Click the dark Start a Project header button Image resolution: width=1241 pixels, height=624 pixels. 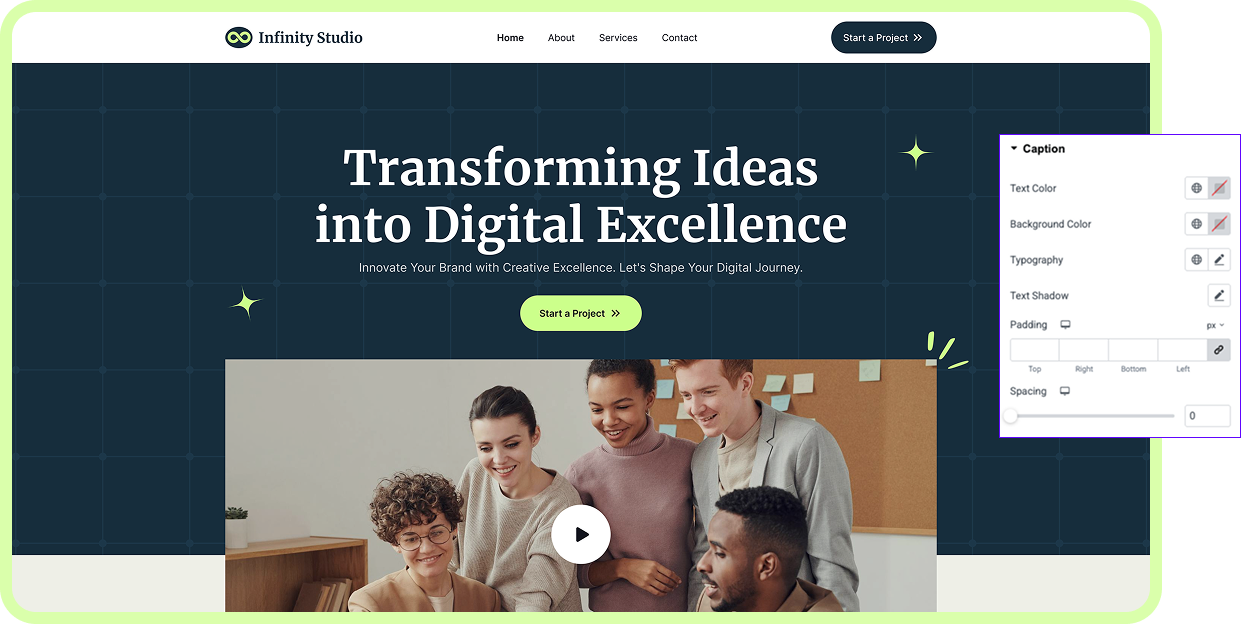coord(883,38)
